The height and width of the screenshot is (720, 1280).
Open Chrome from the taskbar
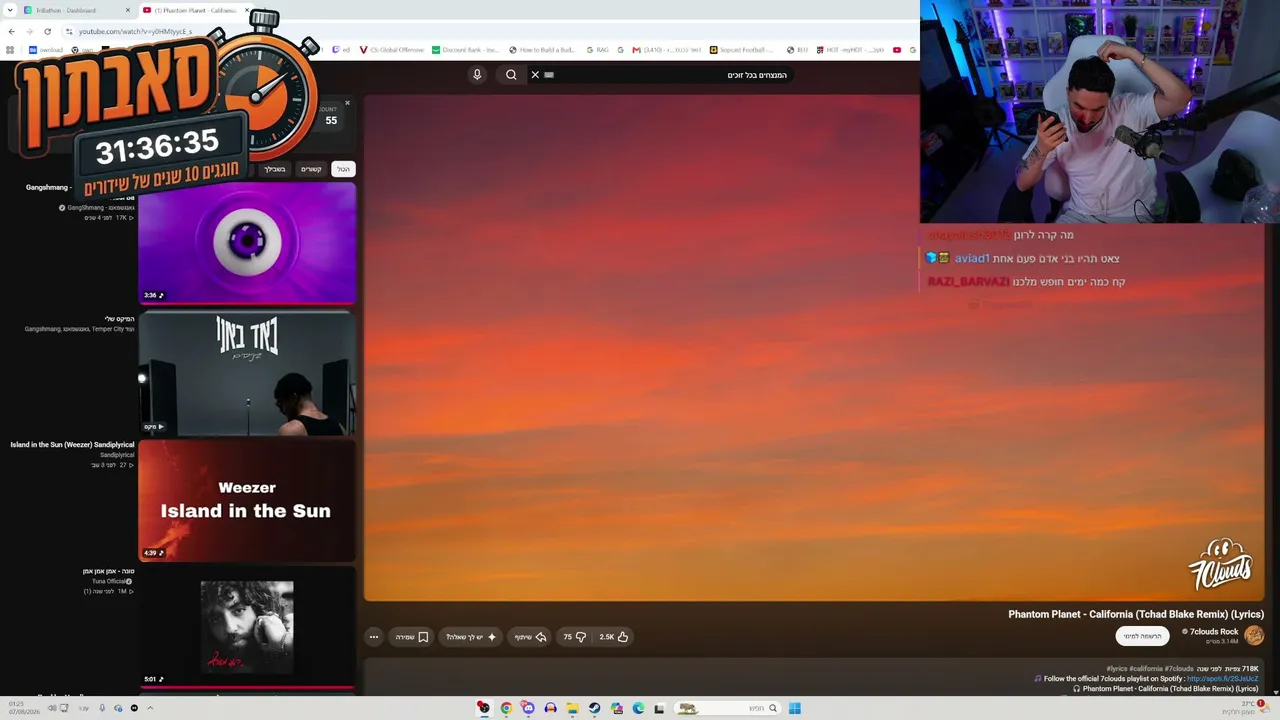pos(506,708)
